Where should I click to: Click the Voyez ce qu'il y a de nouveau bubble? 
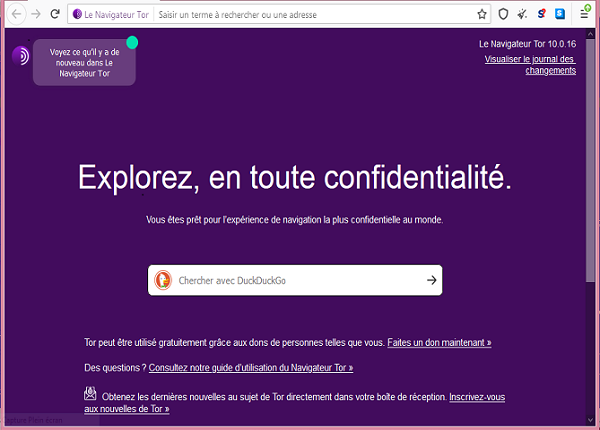click(84, 62)
